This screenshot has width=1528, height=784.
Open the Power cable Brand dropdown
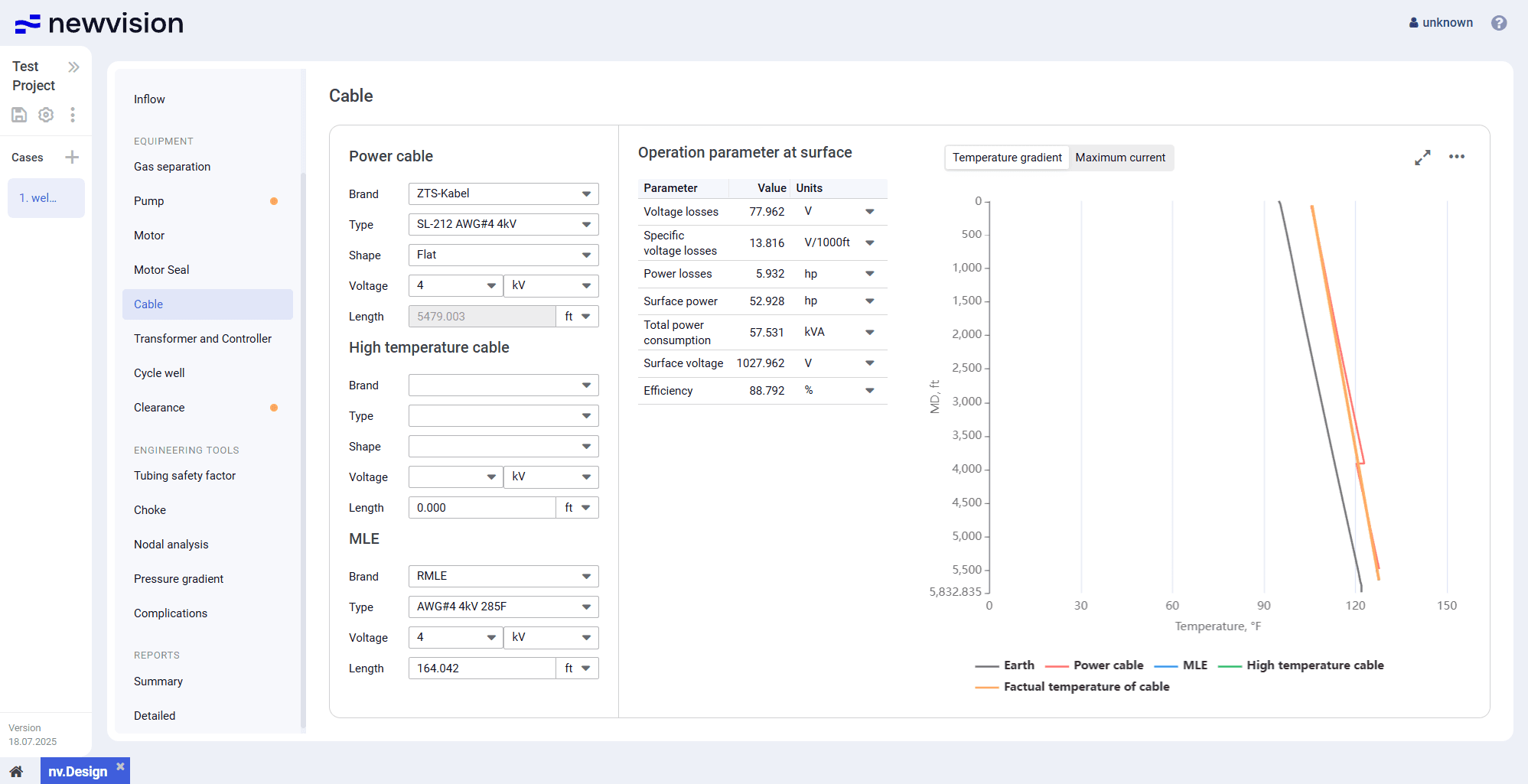(x=503, y=194)
